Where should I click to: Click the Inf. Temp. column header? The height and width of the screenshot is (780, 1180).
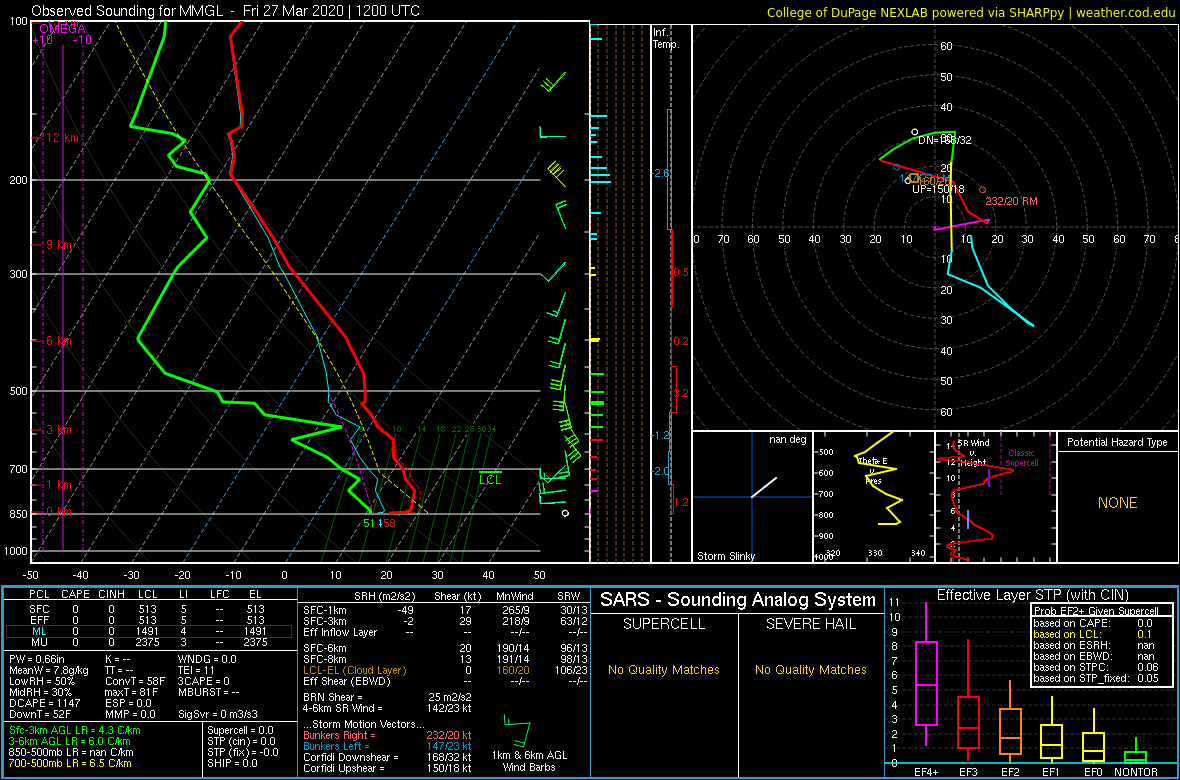tap(666, 39)
